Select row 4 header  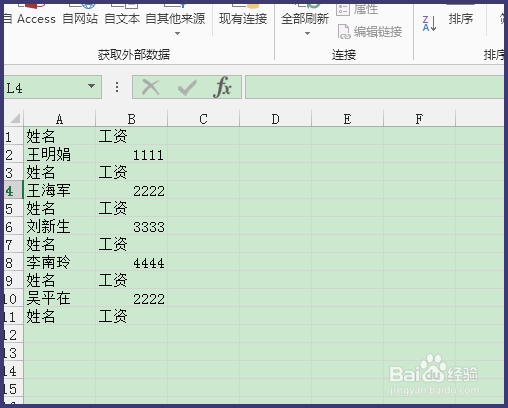tap(13, 190)
